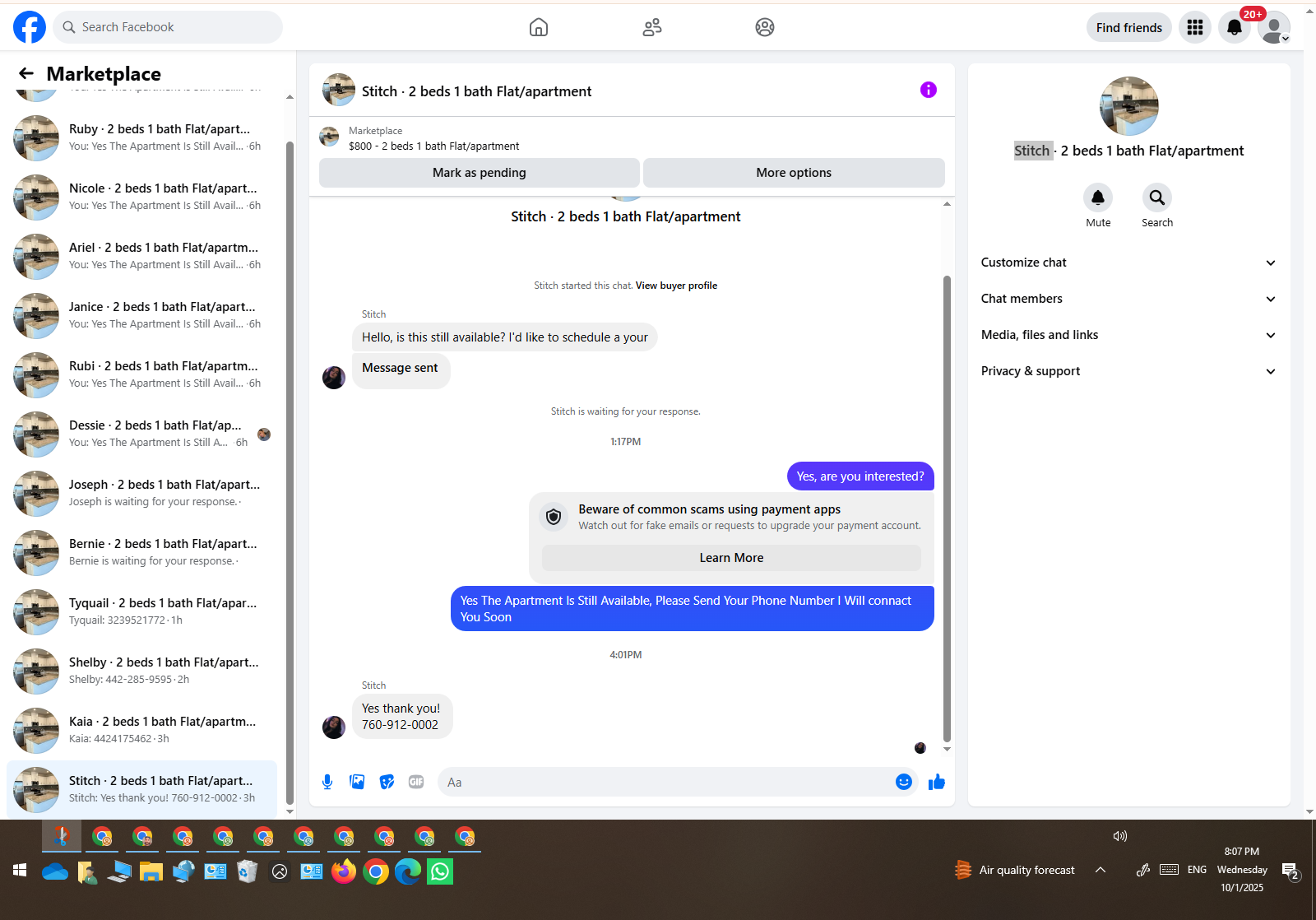
Task: Send a thumbs-up like
Action: 937,782
